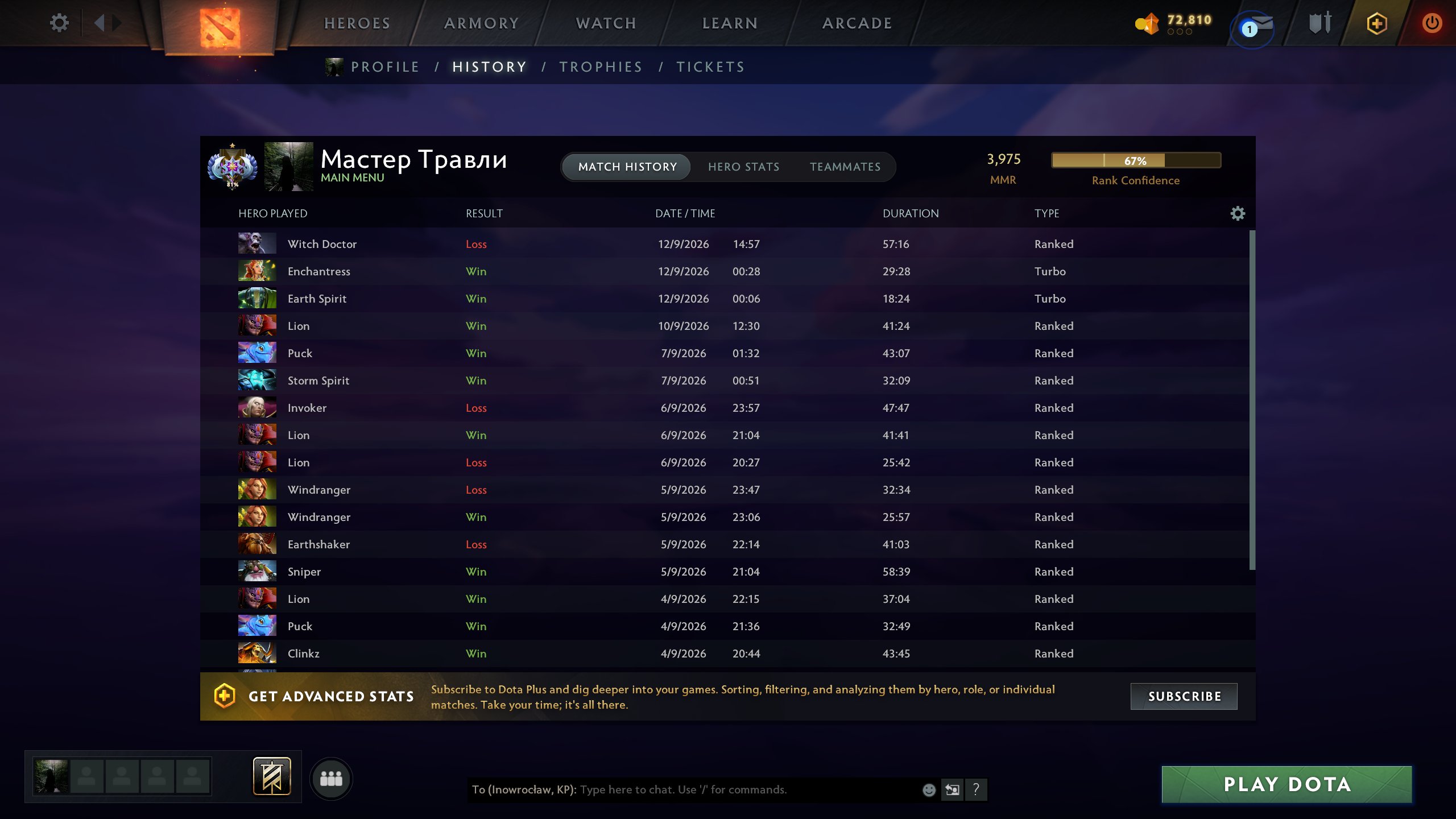Click the Rank Confidence progress bar
The image size is (1456, 819).
[1136, 160]
